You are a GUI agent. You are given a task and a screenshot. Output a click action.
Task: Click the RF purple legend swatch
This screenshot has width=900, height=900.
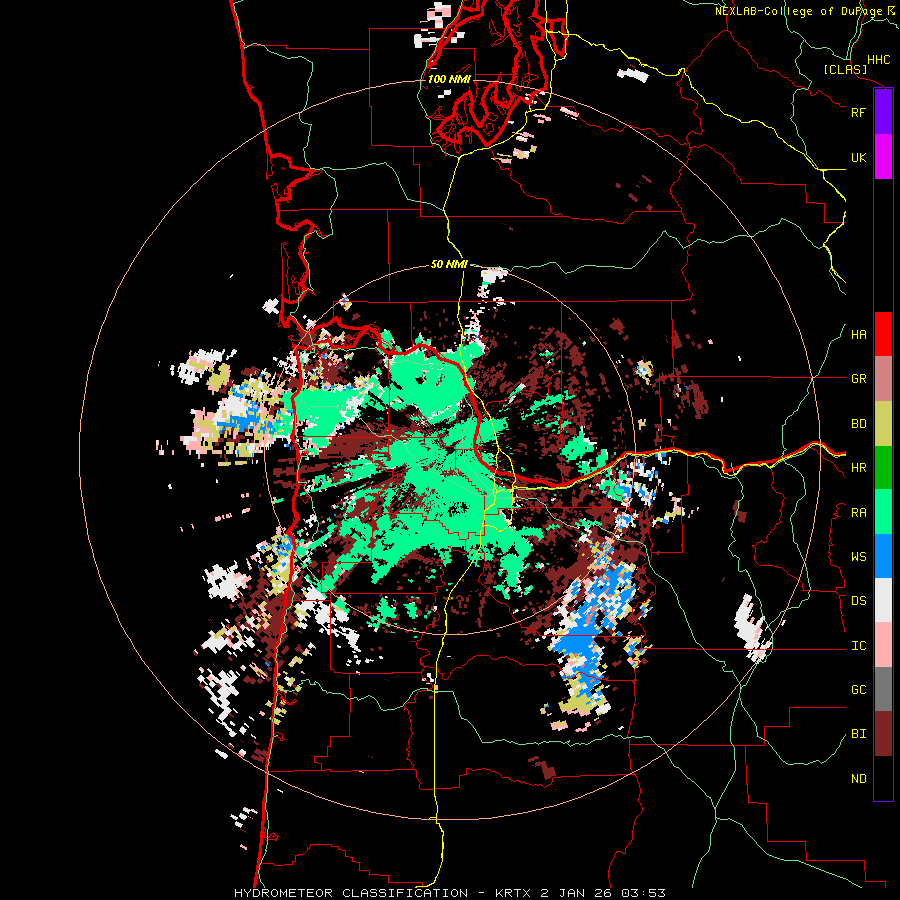point(883,112)
